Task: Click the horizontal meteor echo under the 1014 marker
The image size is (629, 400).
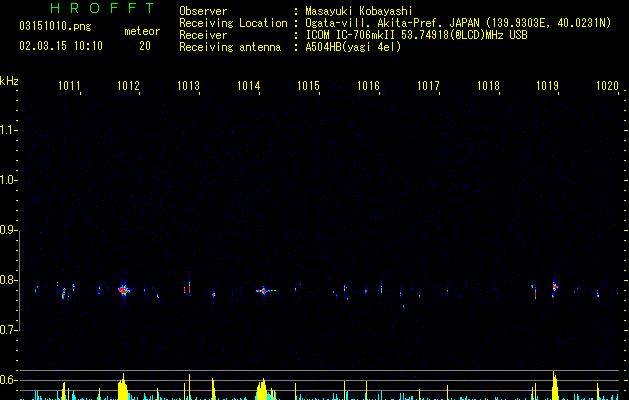Action: (x=265, y=290)
